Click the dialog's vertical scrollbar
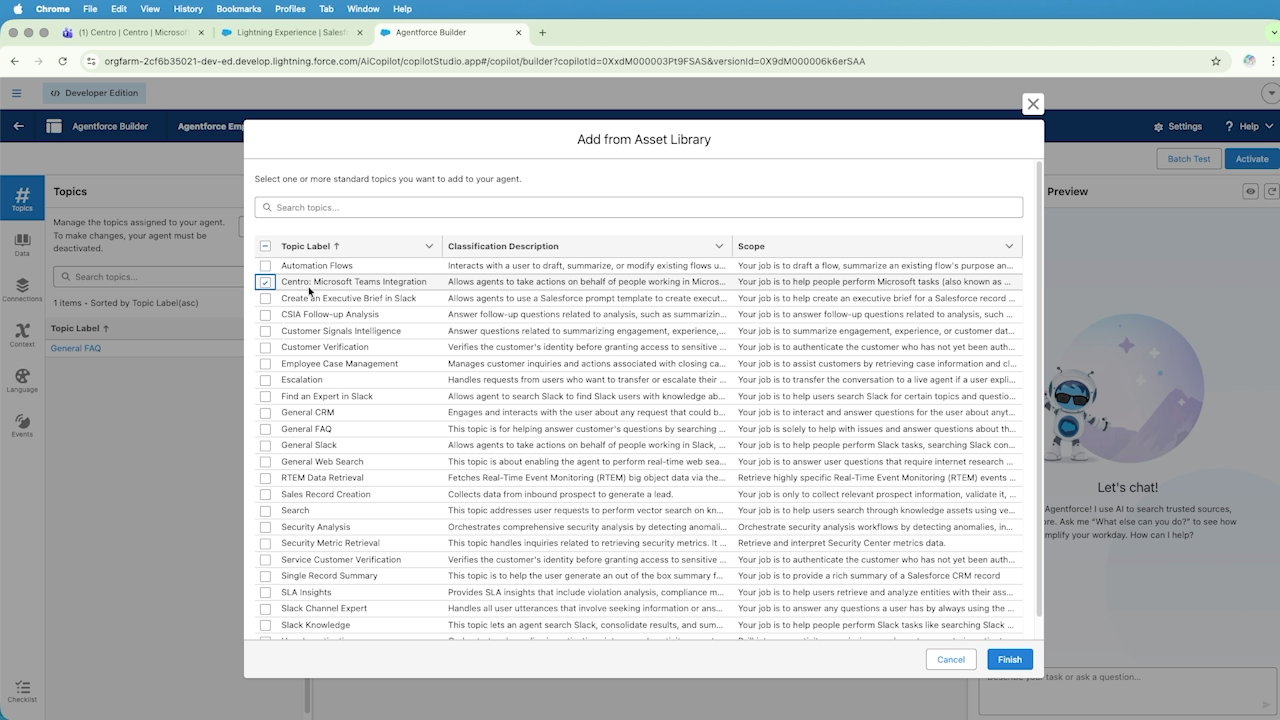 [1039, 390]
